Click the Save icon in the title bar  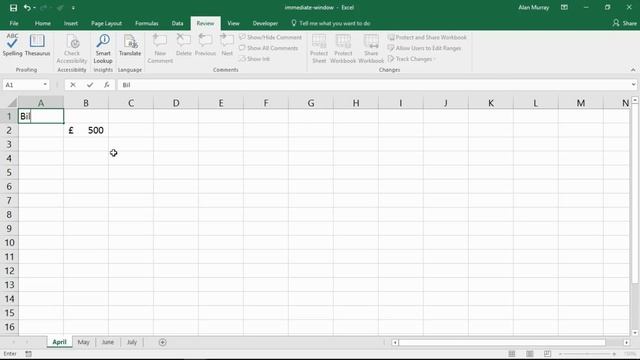tap(13, 8)
